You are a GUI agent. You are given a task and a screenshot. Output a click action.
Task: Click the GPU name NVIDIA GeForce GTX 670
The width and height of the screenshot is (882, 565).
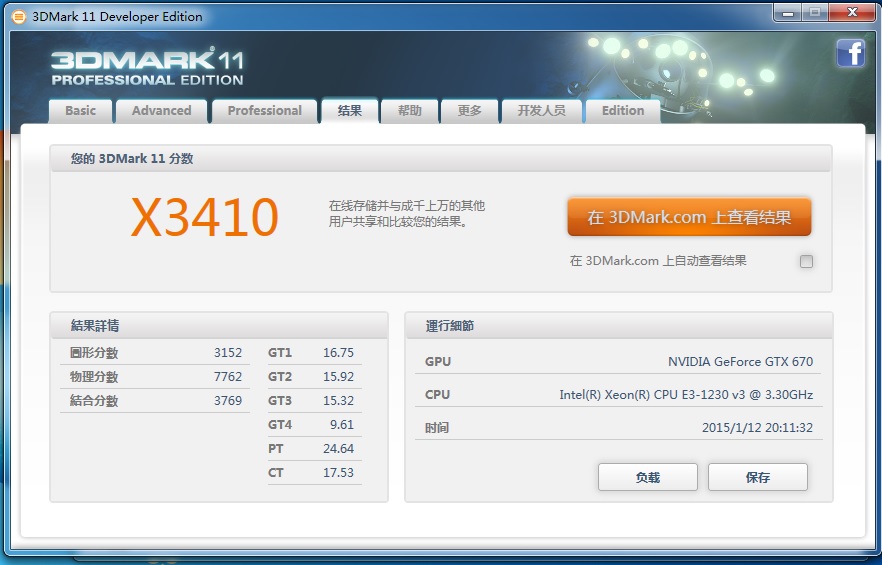tap(740, 361)
